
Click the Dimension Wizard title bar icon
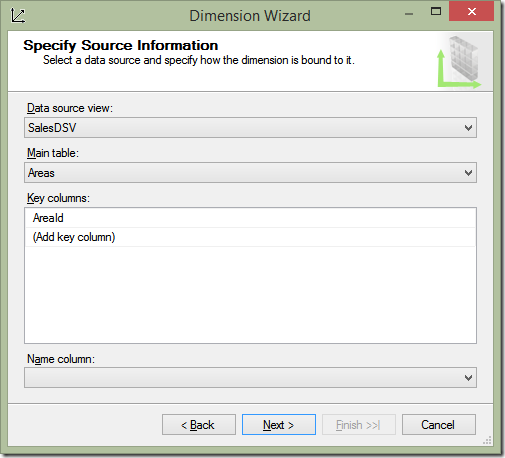click(x=18, y=16)
